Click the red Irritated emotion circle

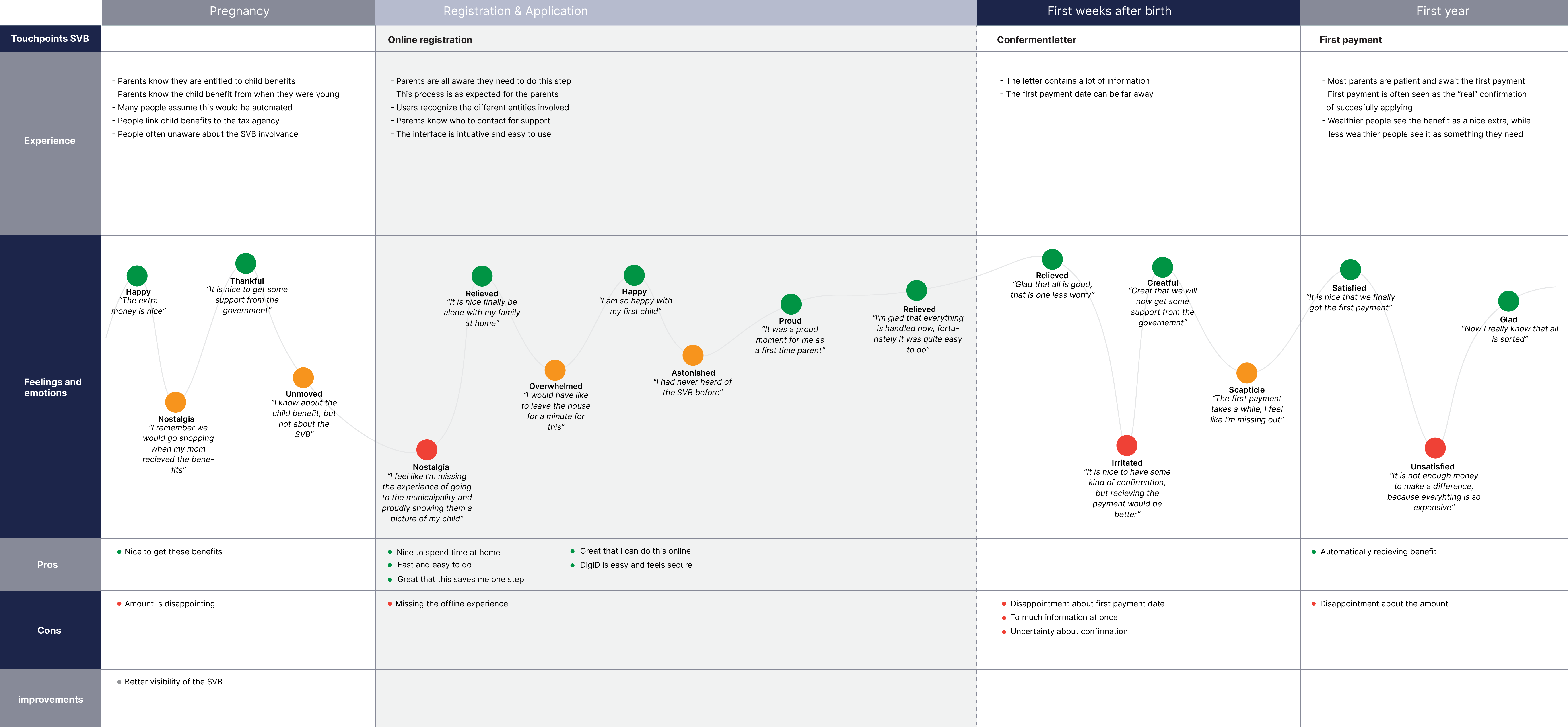click(1127, 445)
